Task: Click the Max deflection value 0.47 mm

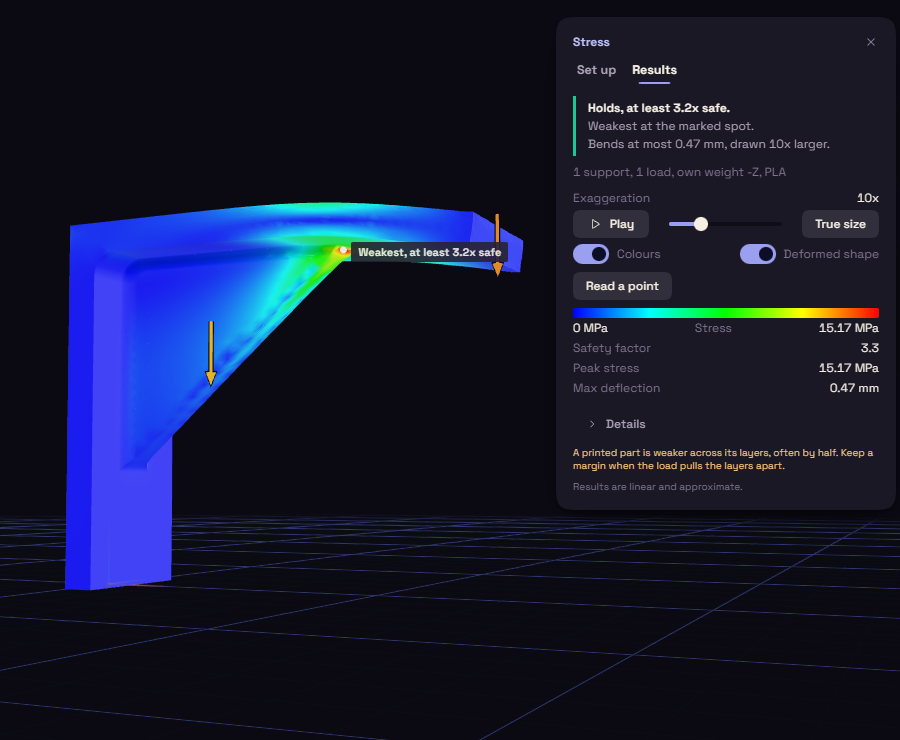Action: click(854, 388)
